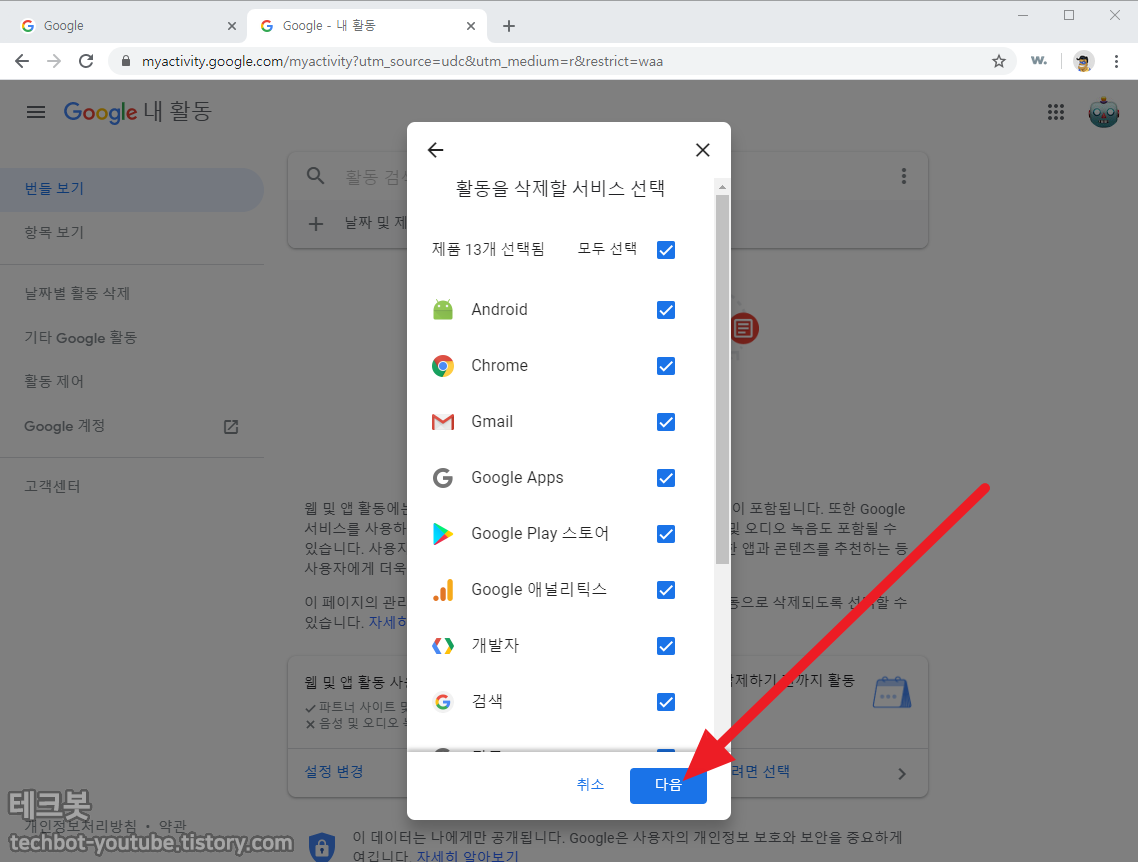Screen dimensions: 1138x862
Task: Uncheck the Google Play 스토어 checkbox
Action: tap(666, 534)
